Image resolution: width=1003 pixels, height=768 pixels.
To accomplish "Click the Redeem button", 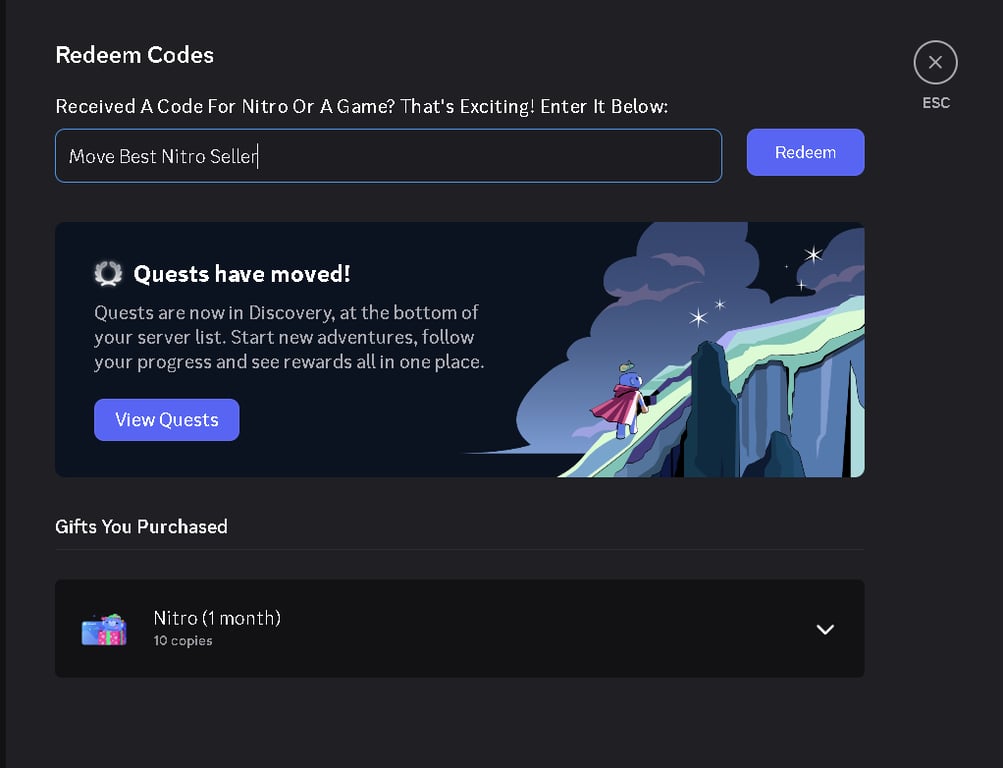I will [x=805, y=152].
